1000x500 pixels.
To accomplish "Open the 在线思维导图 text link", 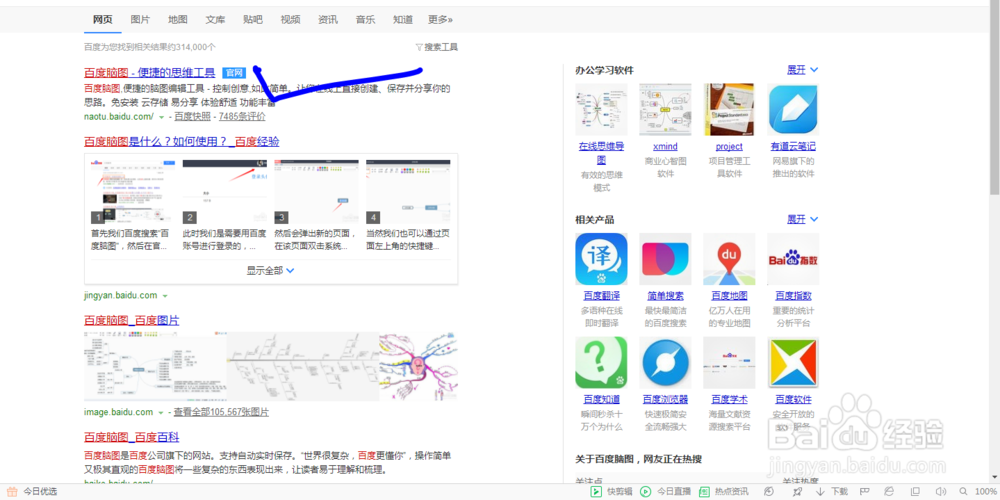I will pos(601,153).
